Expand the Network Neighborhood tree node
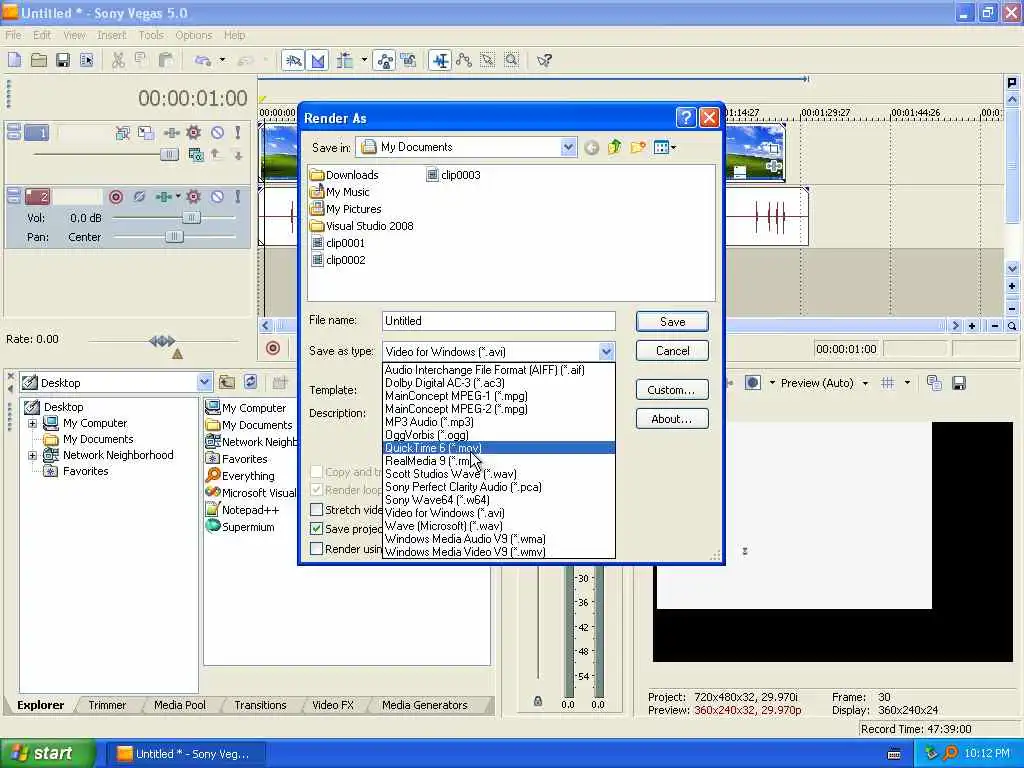Screen dimensions: 1024x768 (x=32, y=456)
